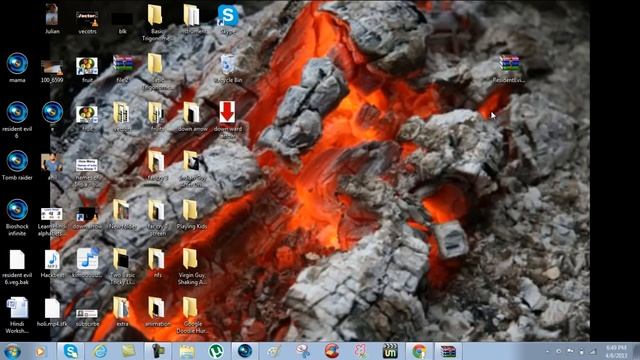This screenshot has height=360, width=640.
Task: Click the Show desktop button
Action: [636, 351]
